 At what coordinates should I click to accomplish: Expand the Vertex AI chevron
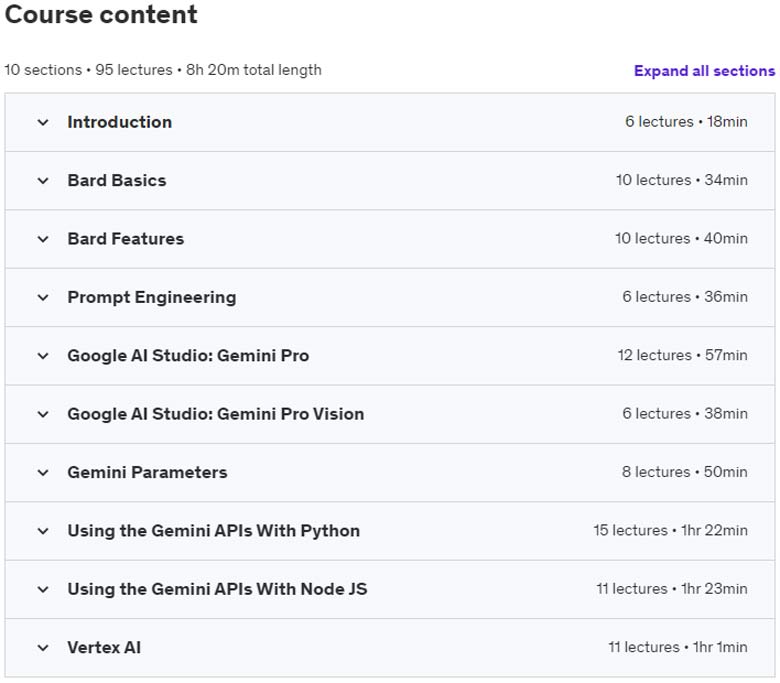(x=43, y=648)
